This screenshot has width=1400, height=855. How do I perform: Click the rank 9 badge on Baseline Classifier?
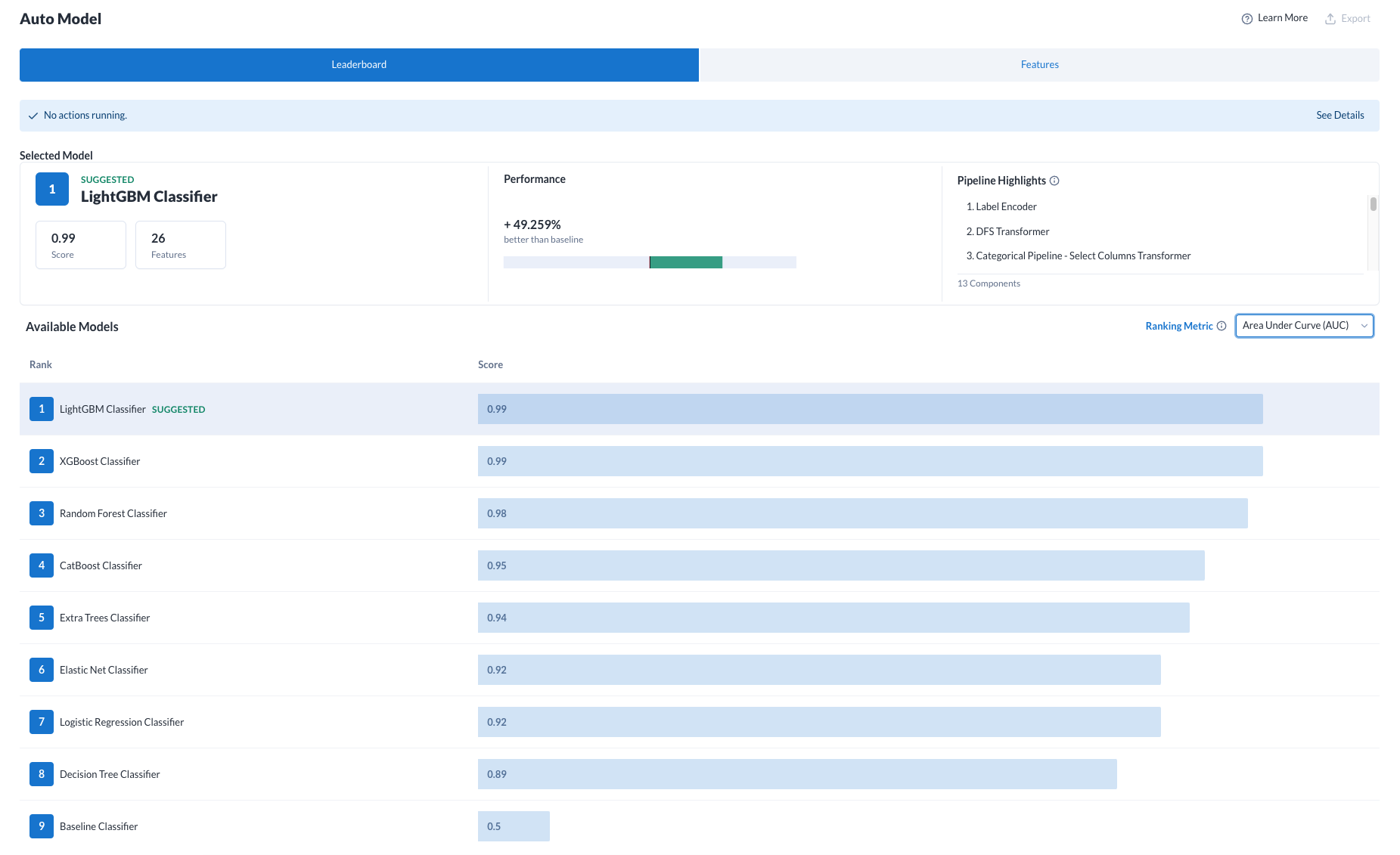tap(42, 826)
